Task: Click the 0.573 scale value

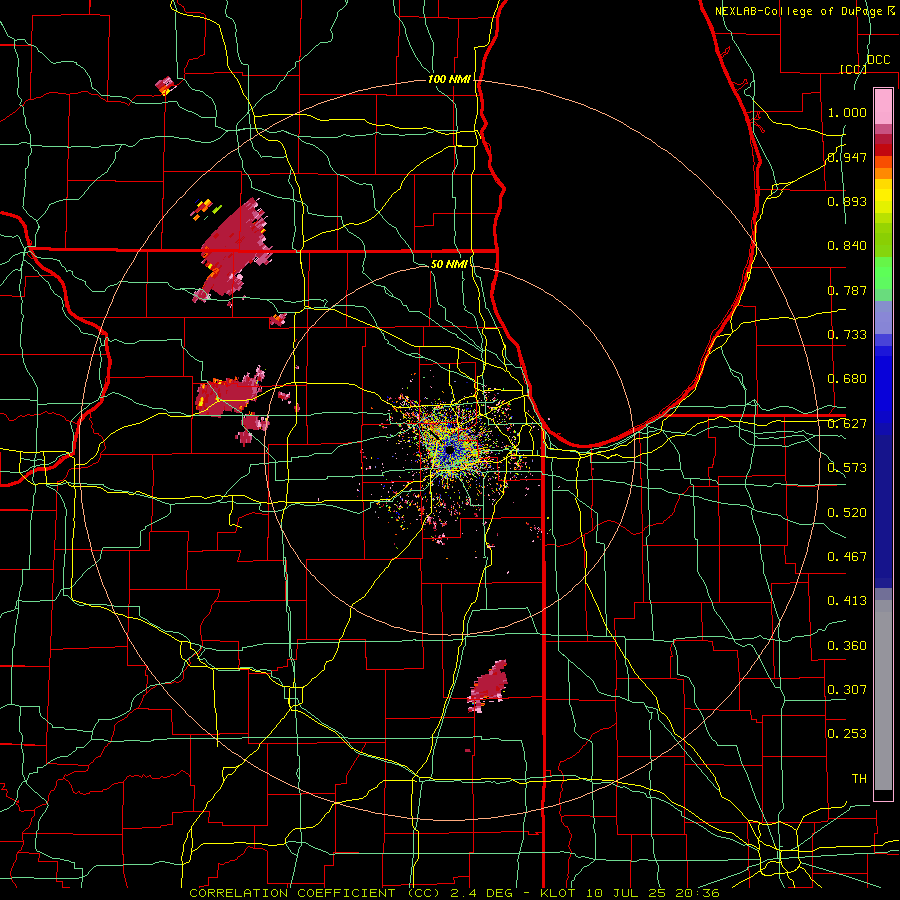Action: click(x=847, y=468)
